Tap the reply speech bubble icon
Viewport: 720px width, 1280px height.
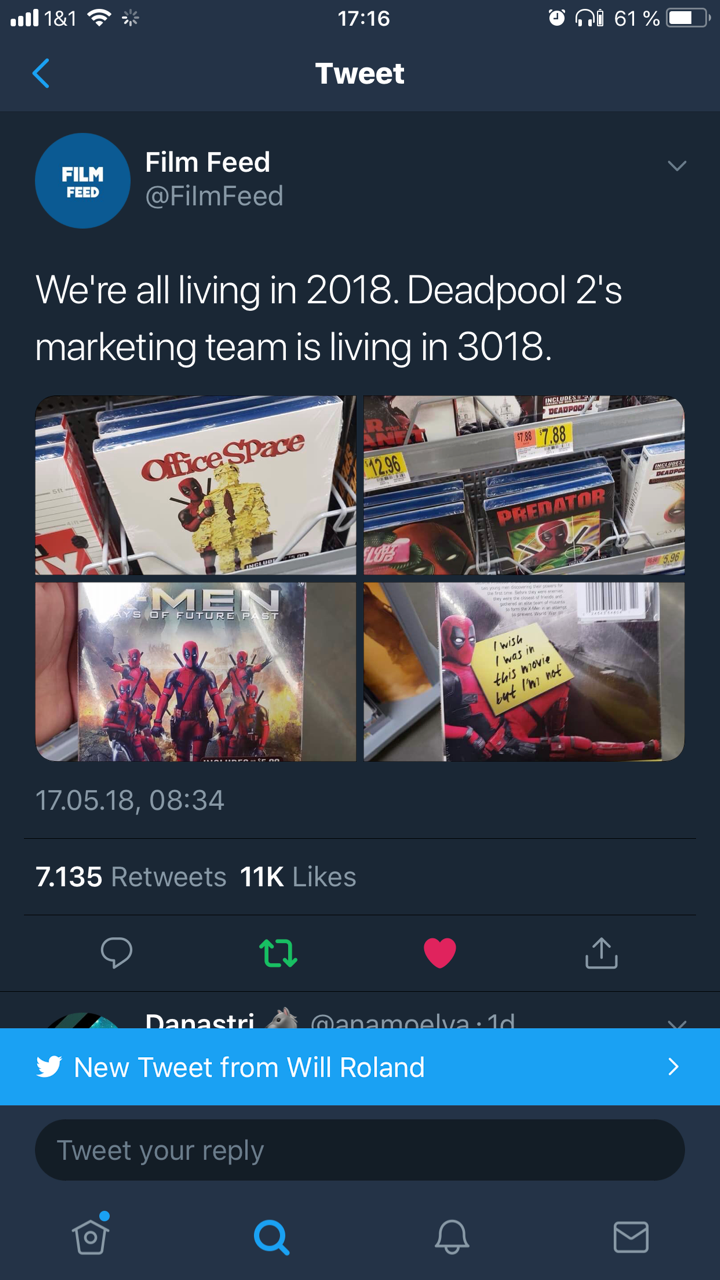(117, 953)
